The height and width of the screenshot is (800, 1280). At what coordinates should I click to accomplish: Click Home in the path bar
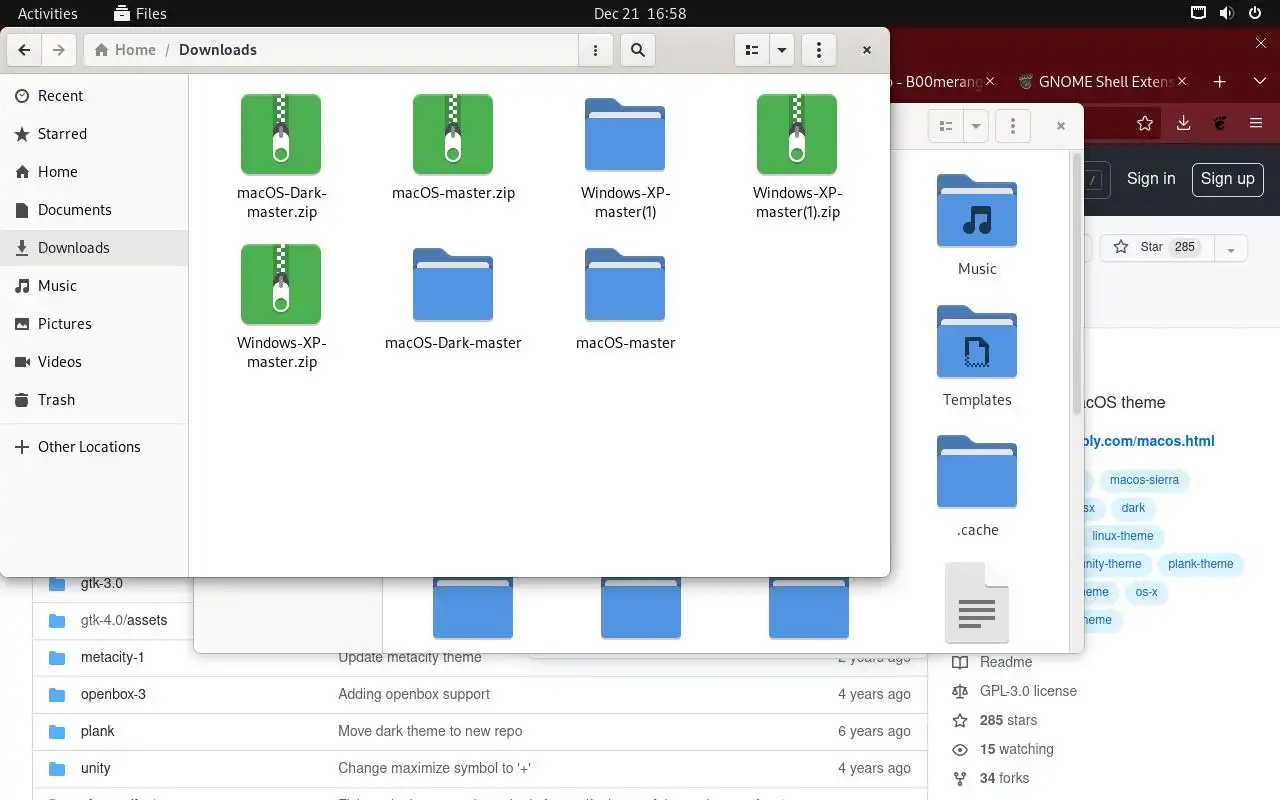124,50
